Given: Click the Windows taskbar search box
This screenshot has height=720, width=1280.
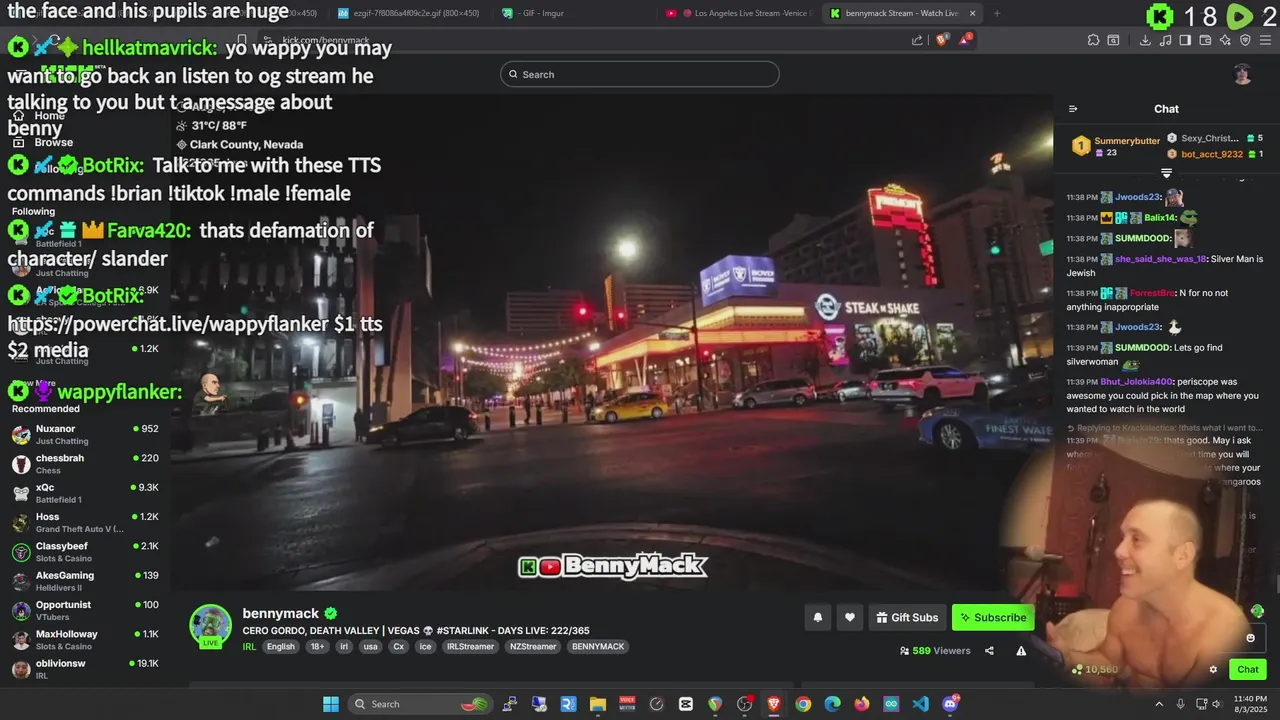Looking at the screenshot, I should pyautogui.click(x=420, y=704).
